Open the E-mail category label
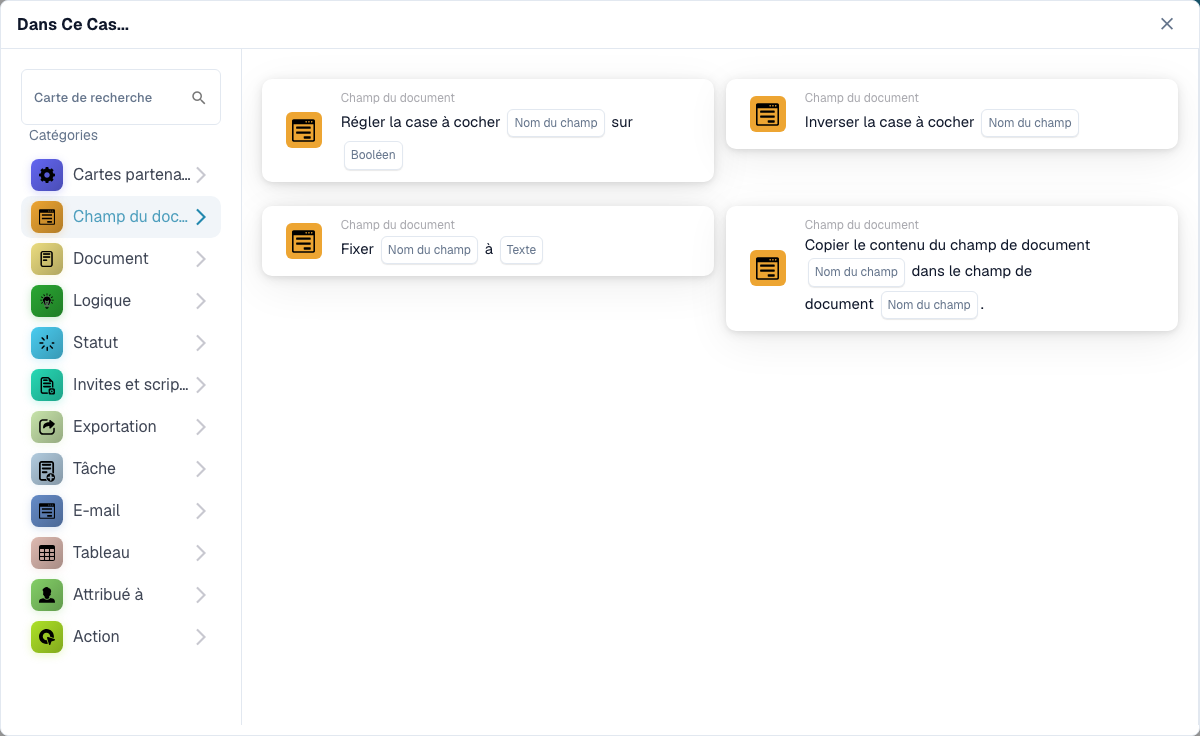Screen dimensions: 1200x736 point(97,511)
